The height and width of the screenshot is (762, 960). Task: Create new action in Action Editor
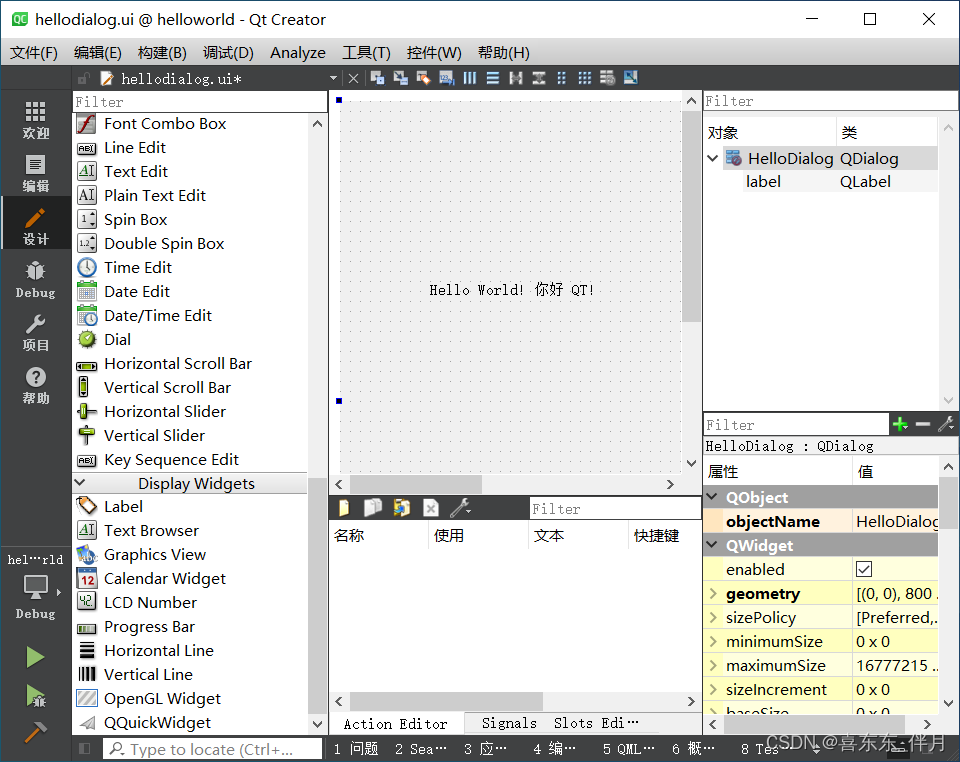pos(344,507)
